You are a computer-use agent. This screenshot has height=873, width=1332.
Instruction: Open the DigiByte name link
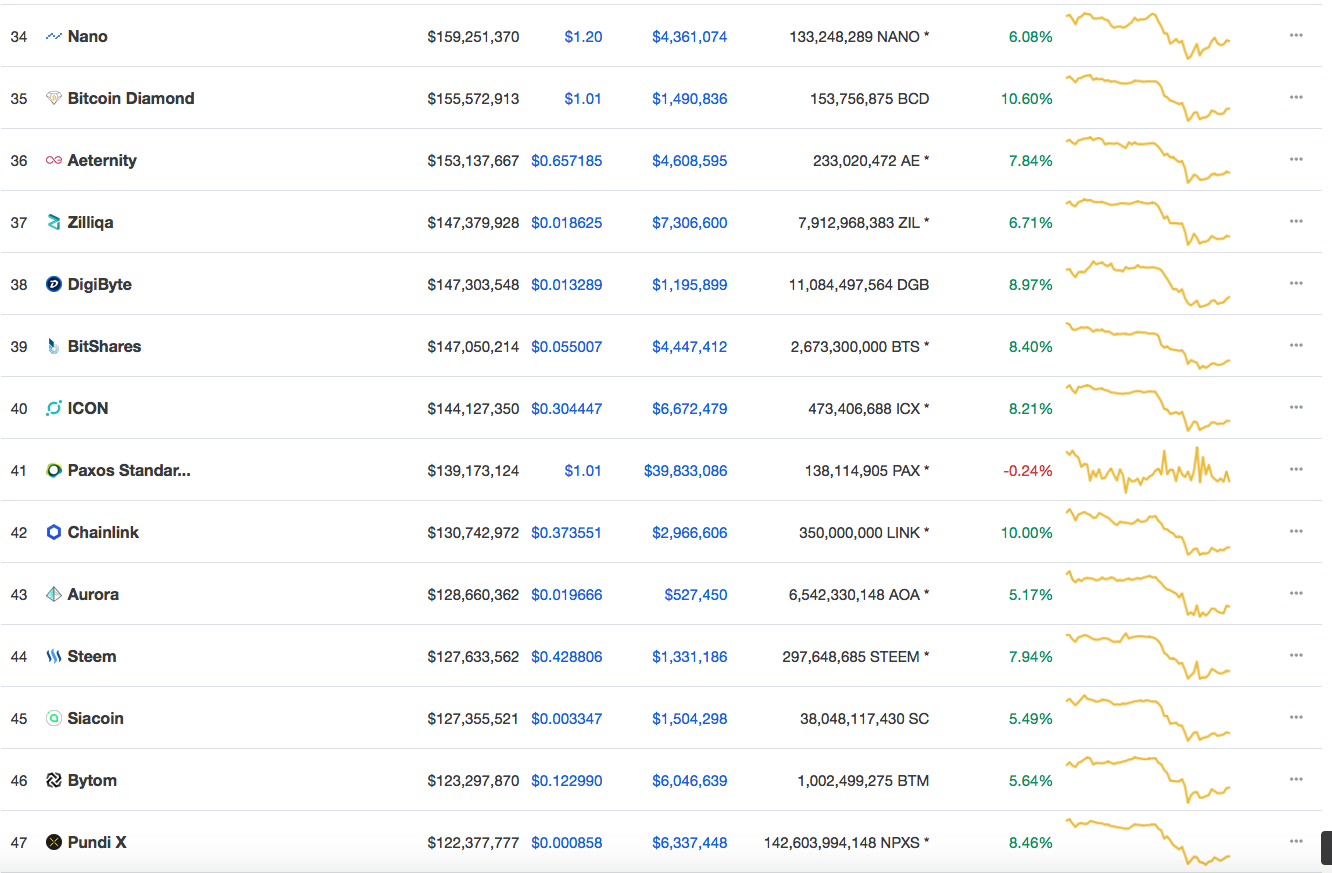[x=100, y=284]
